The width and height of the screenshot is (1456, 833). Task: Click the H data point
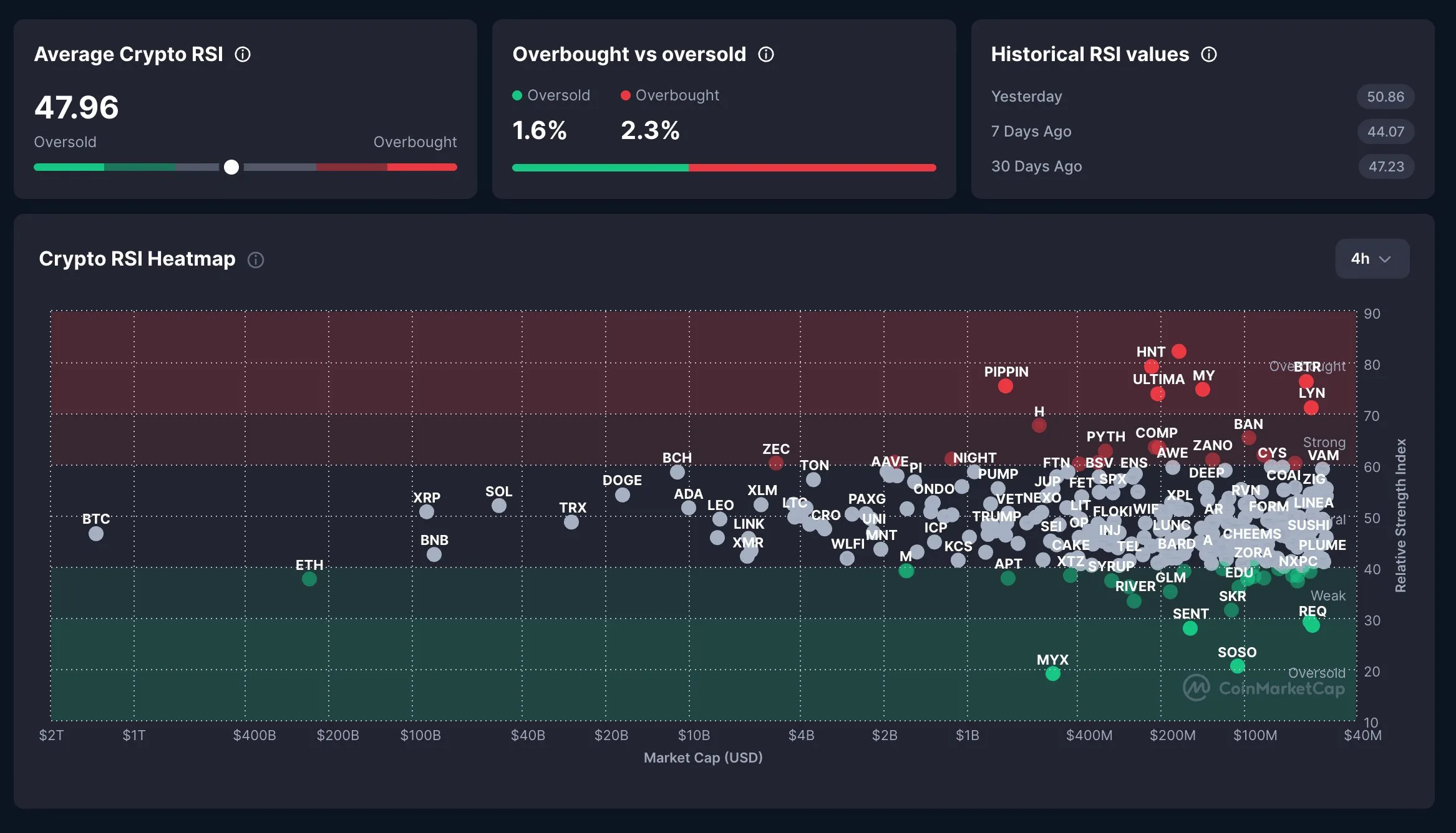tap(1039, 426)
